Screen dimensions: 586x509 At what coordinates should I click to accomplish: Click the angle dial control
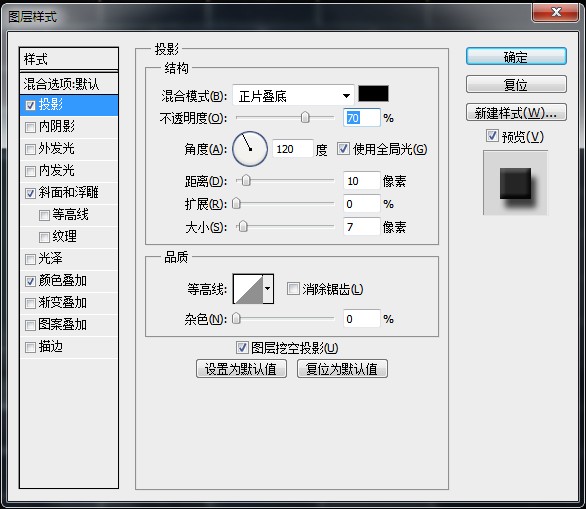[x=250, y=149]
